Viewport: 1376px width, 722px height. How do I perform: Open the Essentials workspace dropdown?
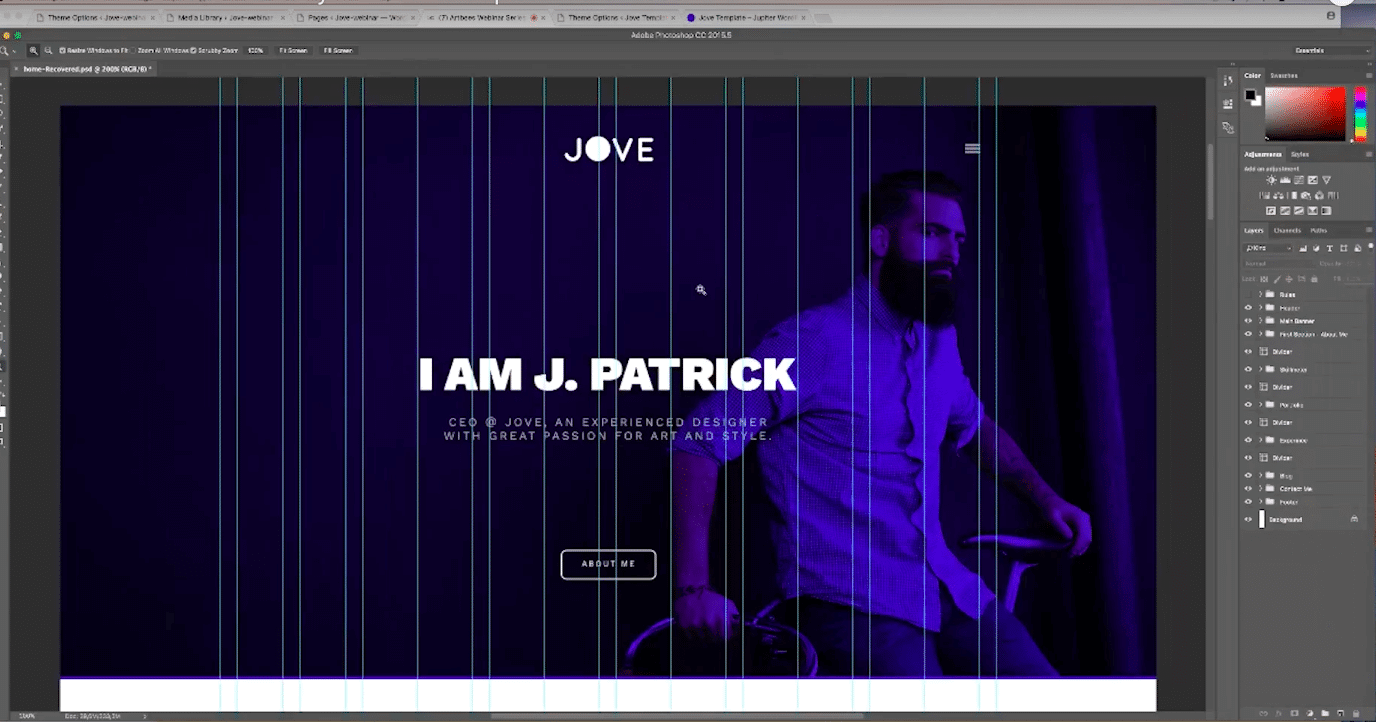[1332, 50]
